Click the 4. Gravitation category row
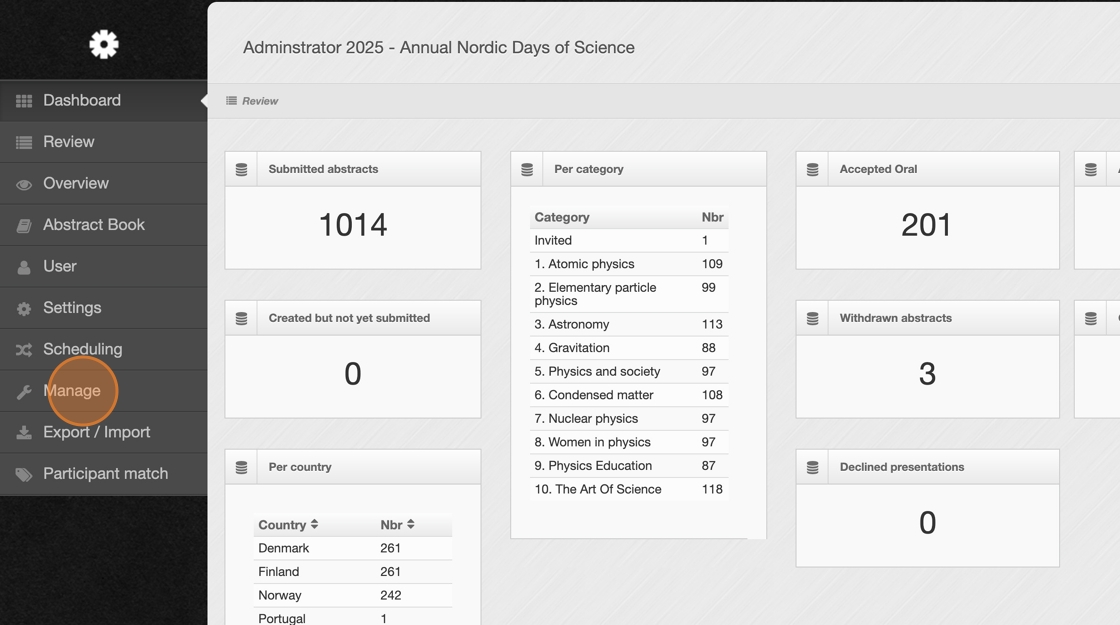Screen dimensions: 1120x625 click(629, 348)
